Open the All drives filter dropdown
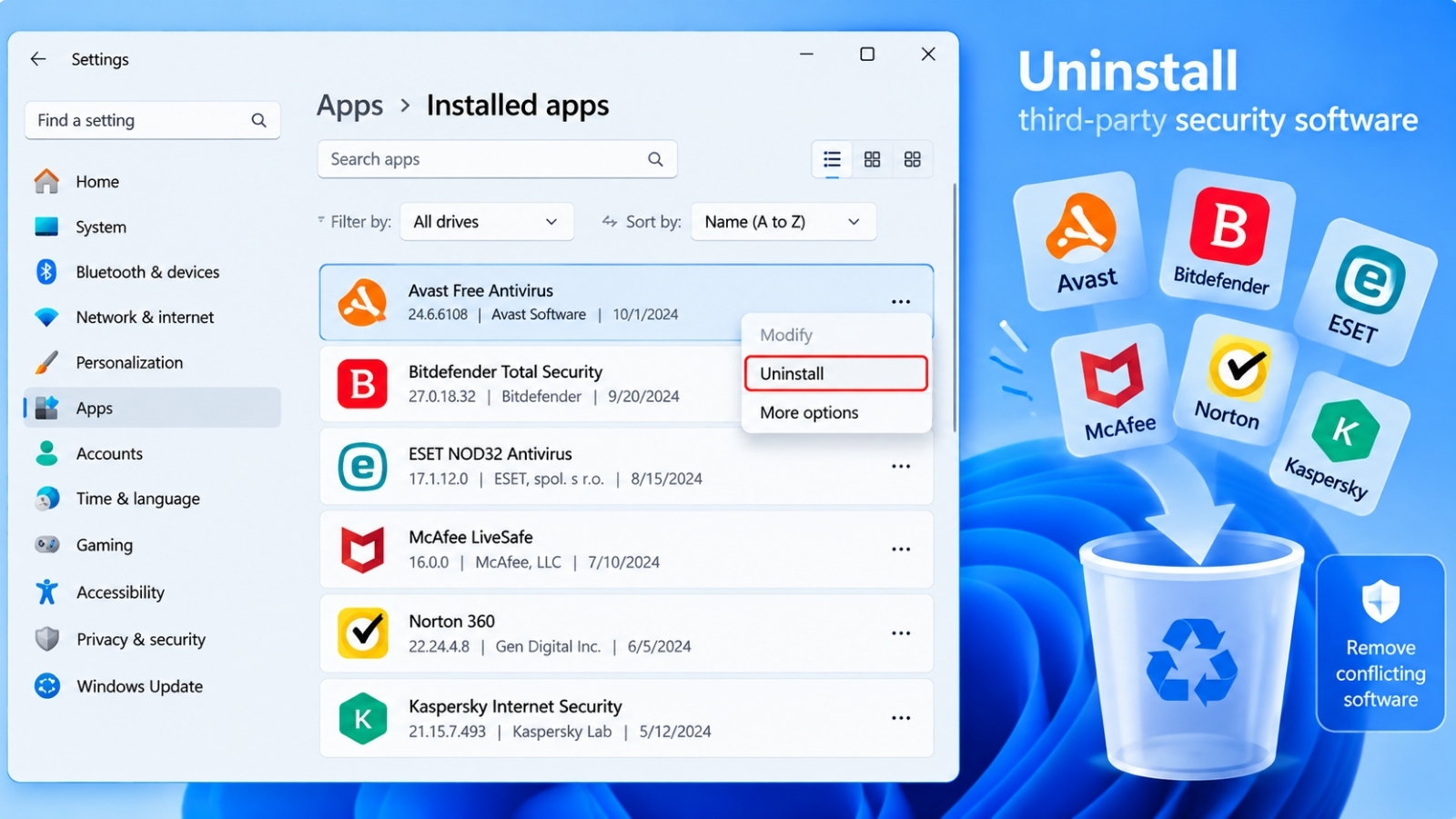 (x=487, y=222)
